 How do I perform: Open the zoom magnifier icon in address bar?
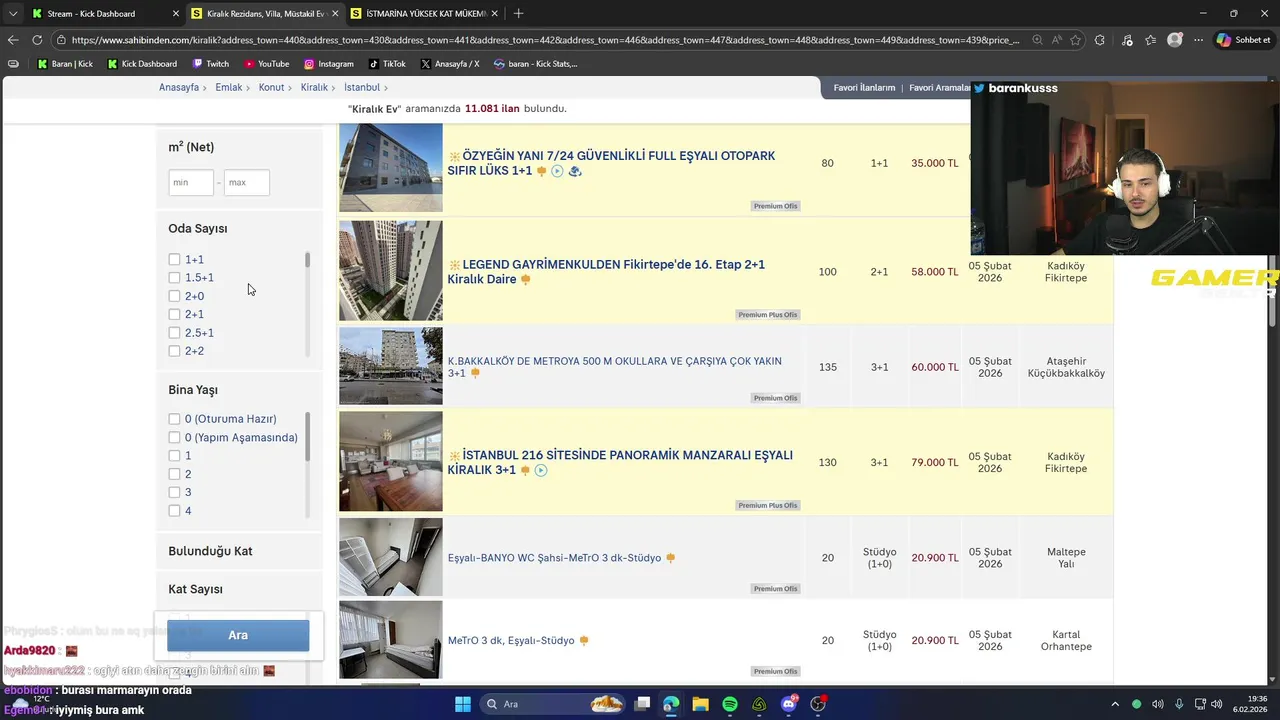tap(1037, 40)
